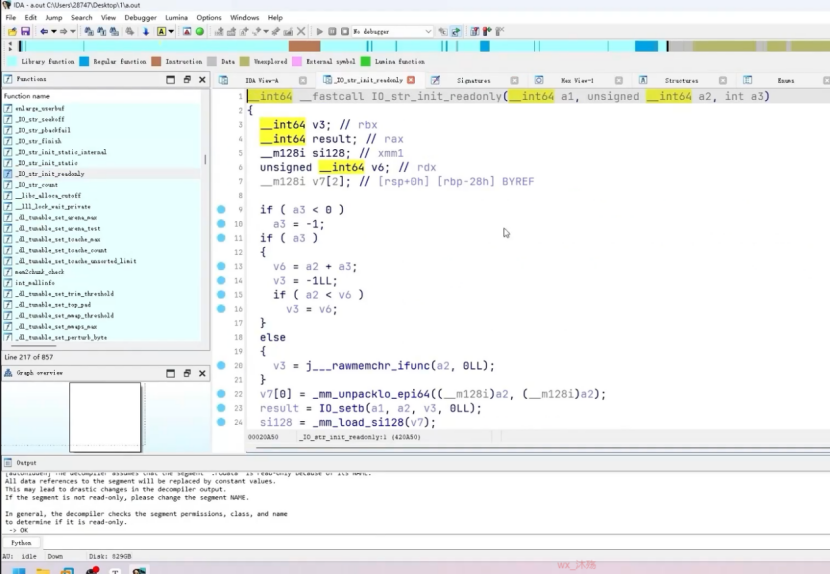The width and height of the screenshot is (830, 575).
Task: Open the No debugger dropdown
Action: pyautogui.click(x=392, y=32)
